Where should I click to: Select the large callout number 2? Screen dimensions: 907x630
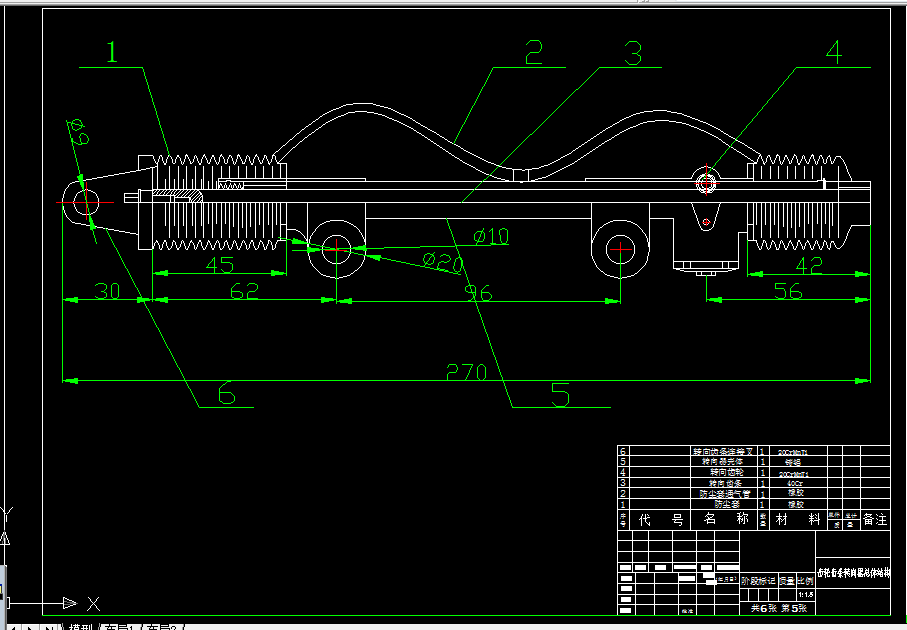[x=534, y=52]
